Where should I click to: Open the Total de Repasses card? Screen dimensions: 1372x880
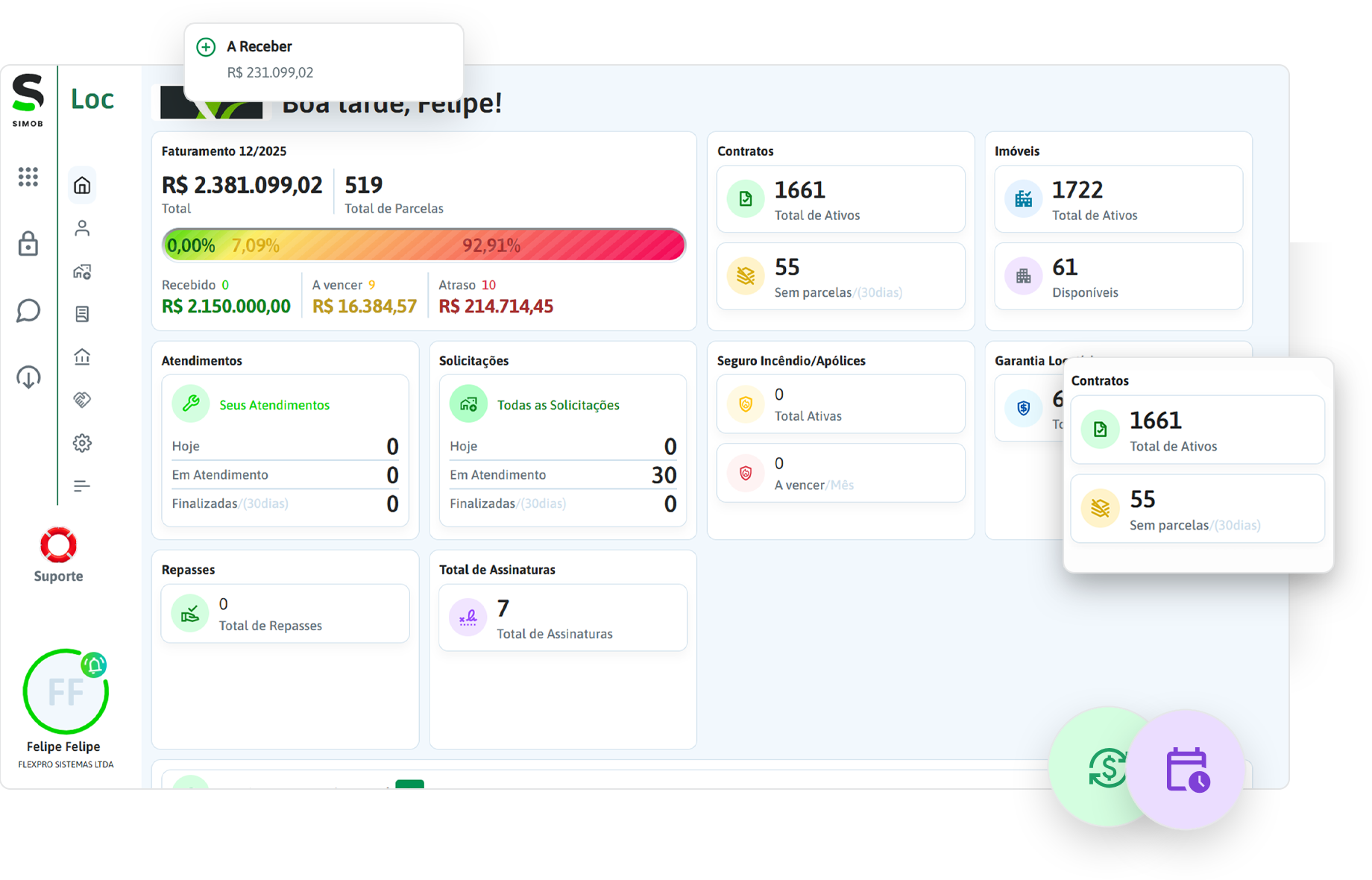point(285,614)
